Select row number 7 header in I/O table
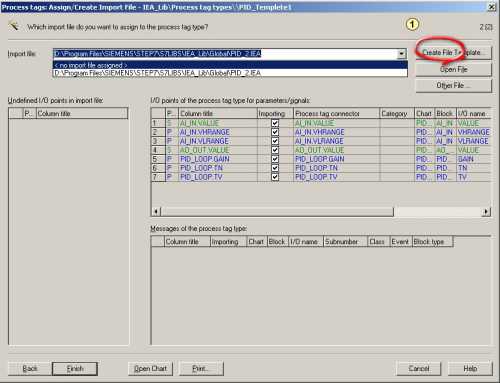This screenshot has width=500, height=383. coord(158,177)
